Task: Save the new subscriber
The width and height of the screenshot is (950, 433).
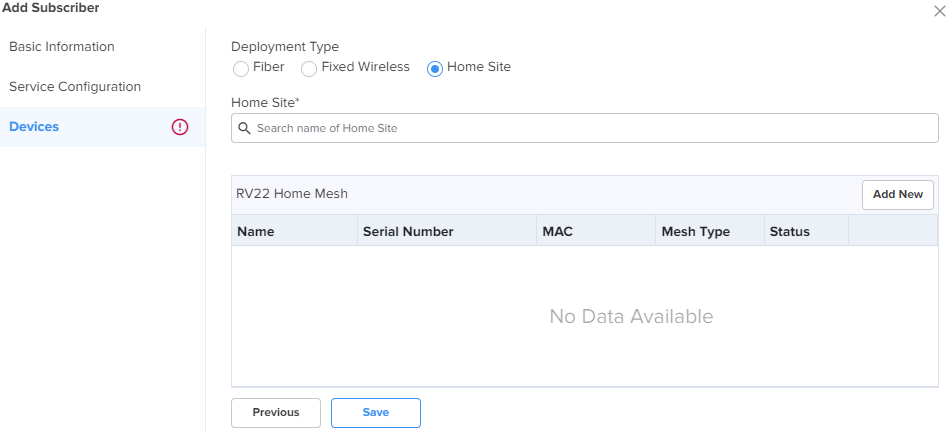Action: coord(376,412)
